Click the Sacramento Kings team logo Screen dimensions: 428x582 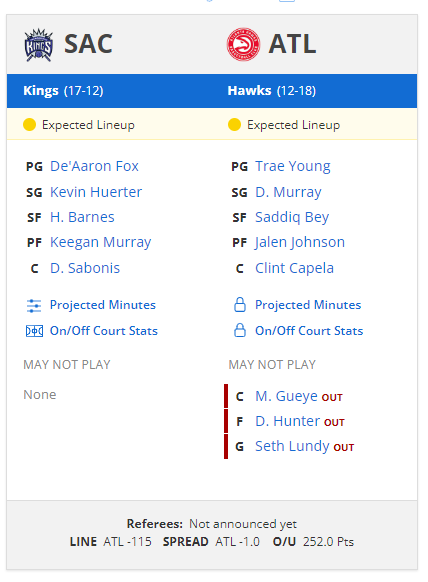[39, 45]
